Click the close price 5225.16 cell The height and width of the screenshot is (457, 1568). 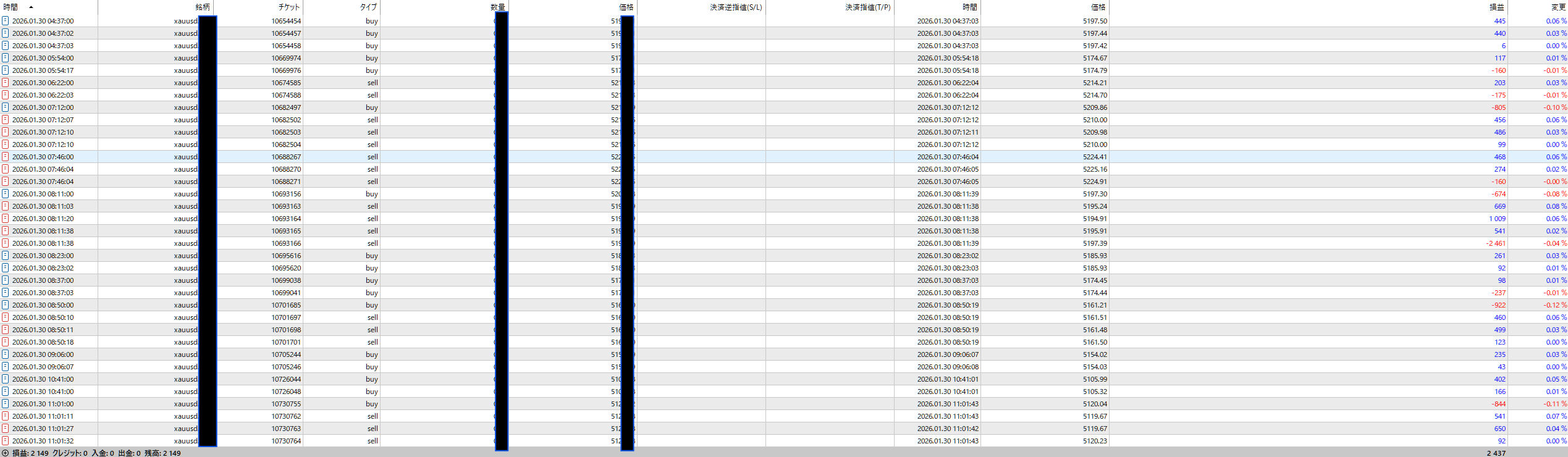[1095, 169]
